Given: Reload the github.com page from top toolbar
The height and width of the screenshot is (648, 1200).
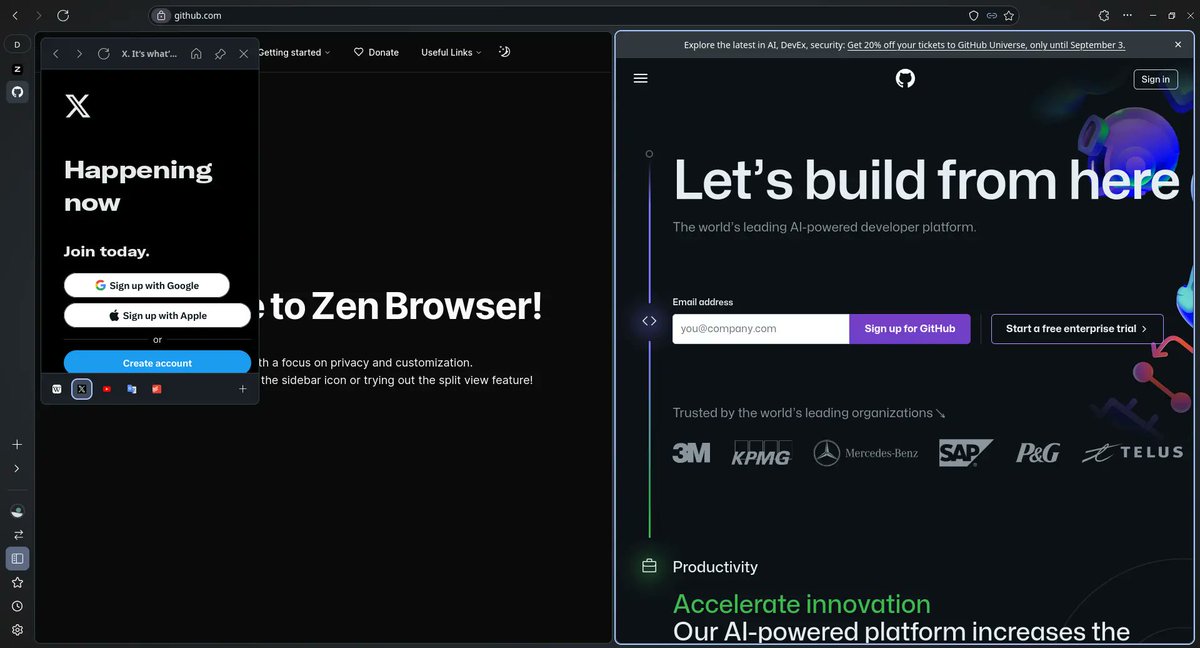Looking at the screenshot, I should pos(63,16).
